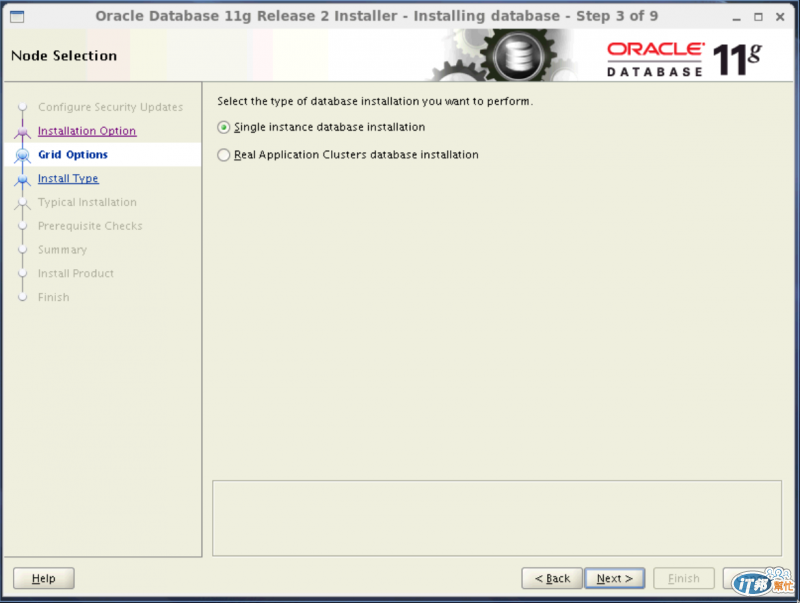
Task: Click the installation type instruction text
Action: (375, 101)
